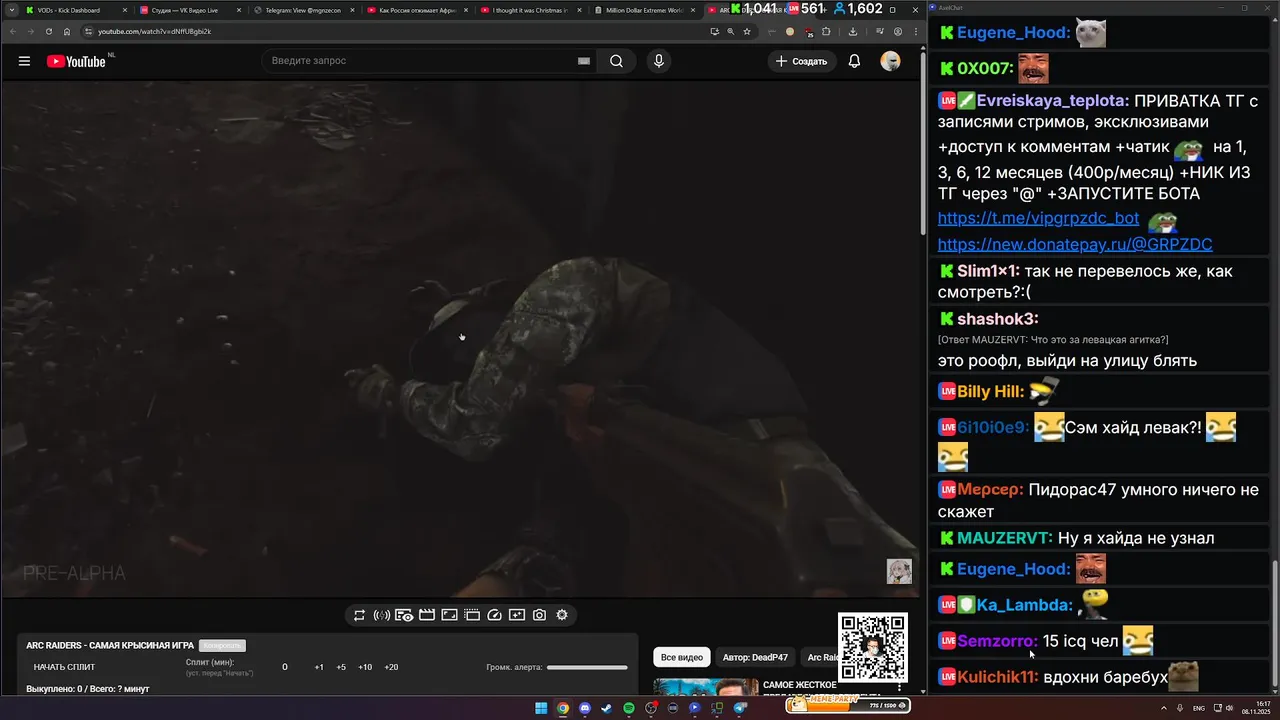This screenshot has width=1280, height=720.
Task: Go back with the browser back arrow
Action: (x=12, y=31)
